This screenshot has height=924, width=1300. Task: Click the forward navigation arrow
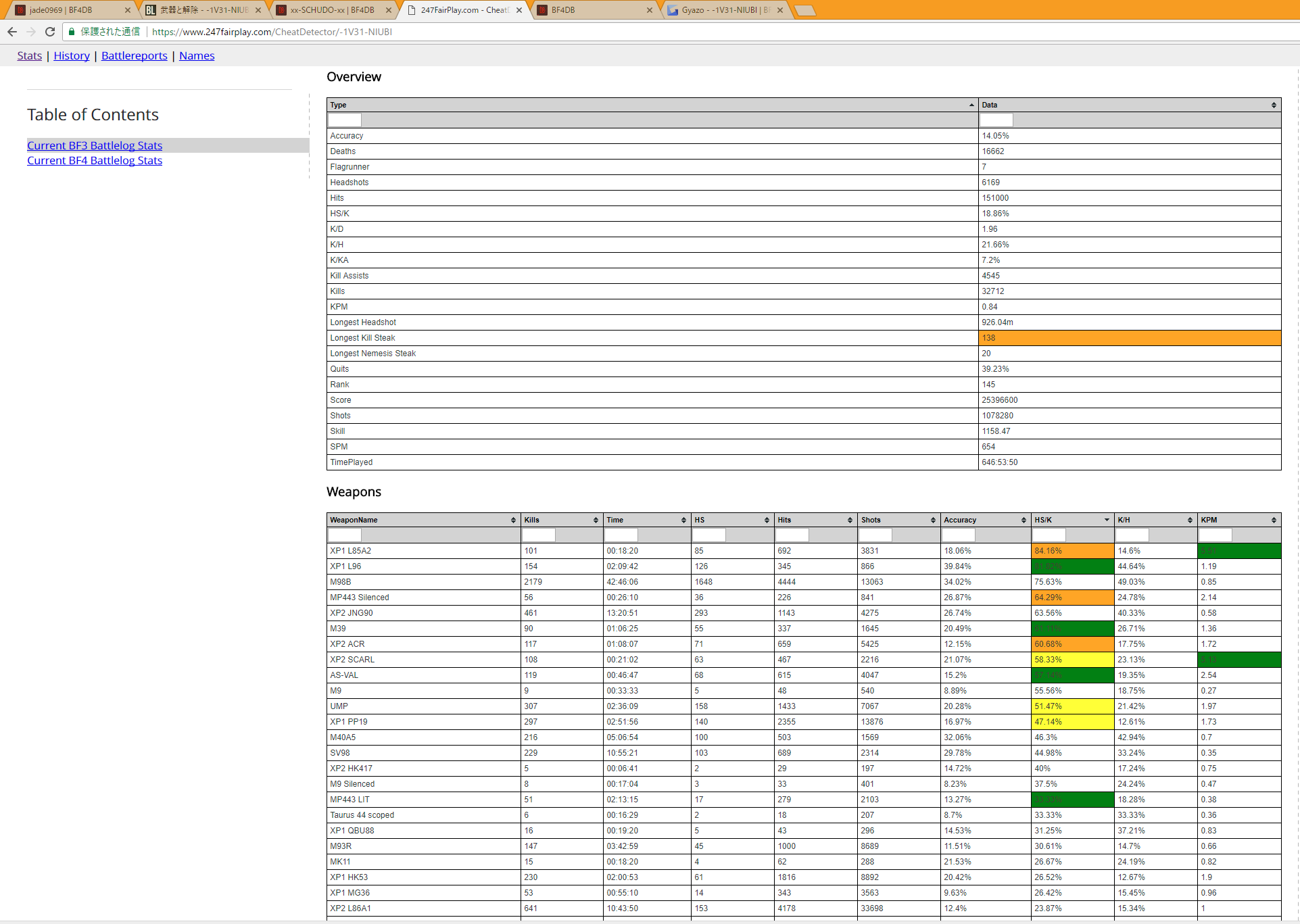(31, 32)
